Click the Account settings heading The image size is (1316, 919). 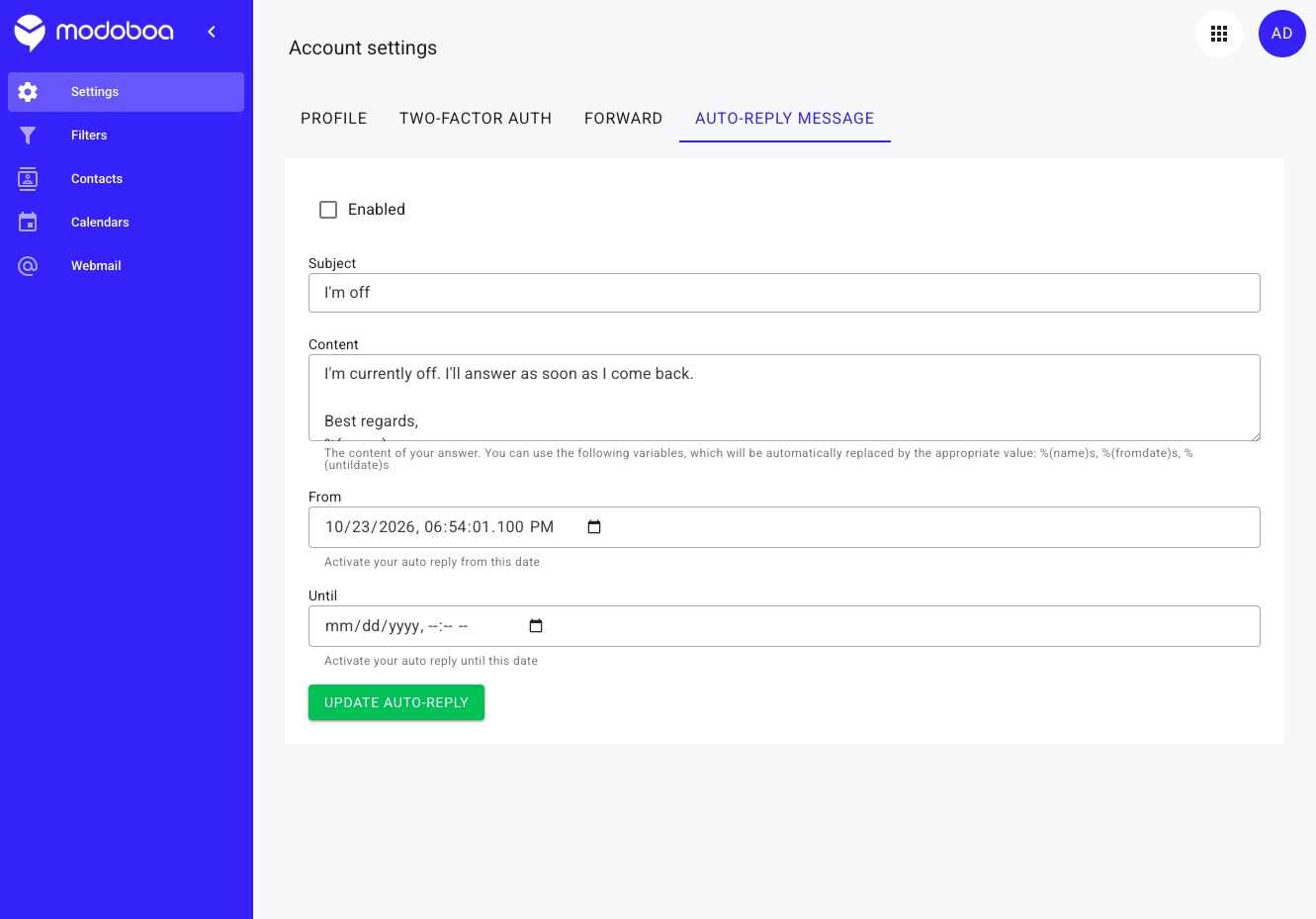(363, 47)
